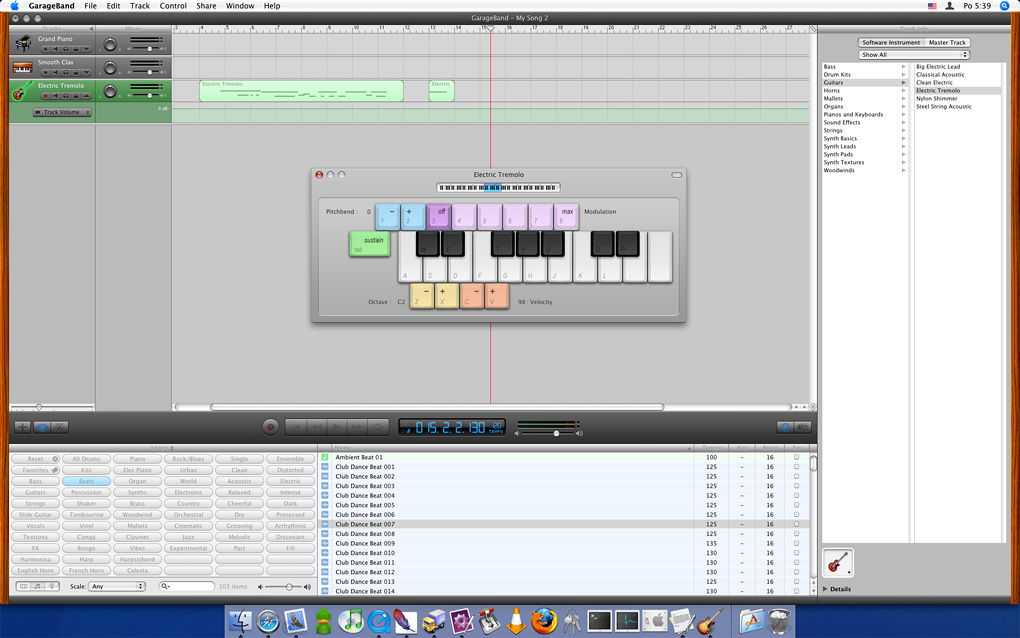Viewport: 1020px width, 638px height.
Task: Adjust loop browser preview volume slider
Action: [289, 587]
